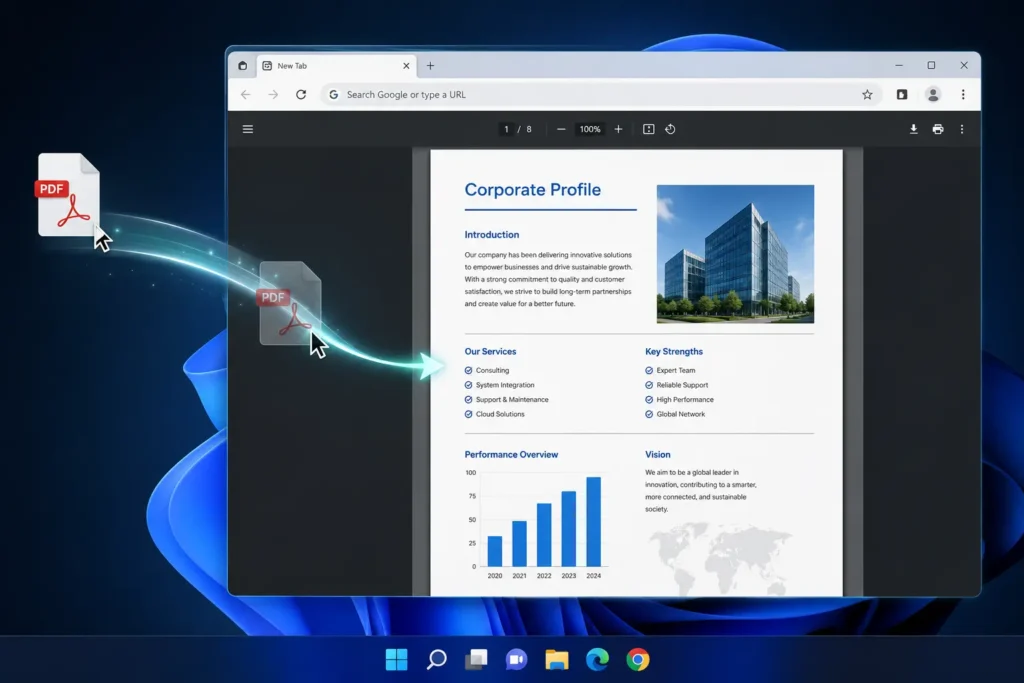Print the PDF document

tap(938, 129)
